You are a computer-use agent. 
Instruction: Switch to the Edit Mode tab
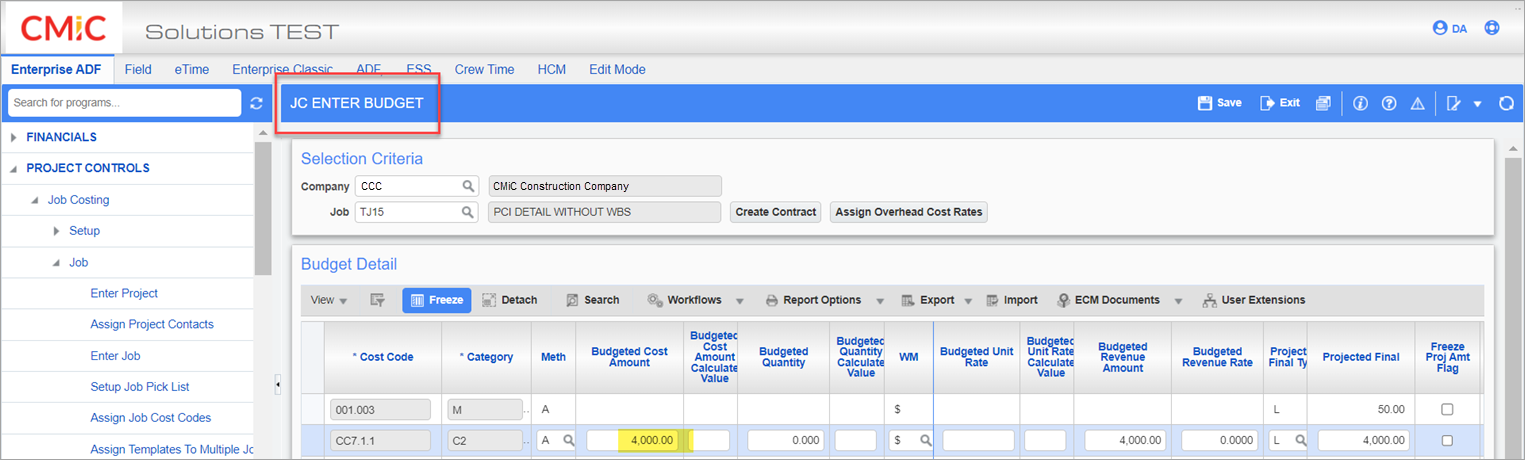point(617,69)
